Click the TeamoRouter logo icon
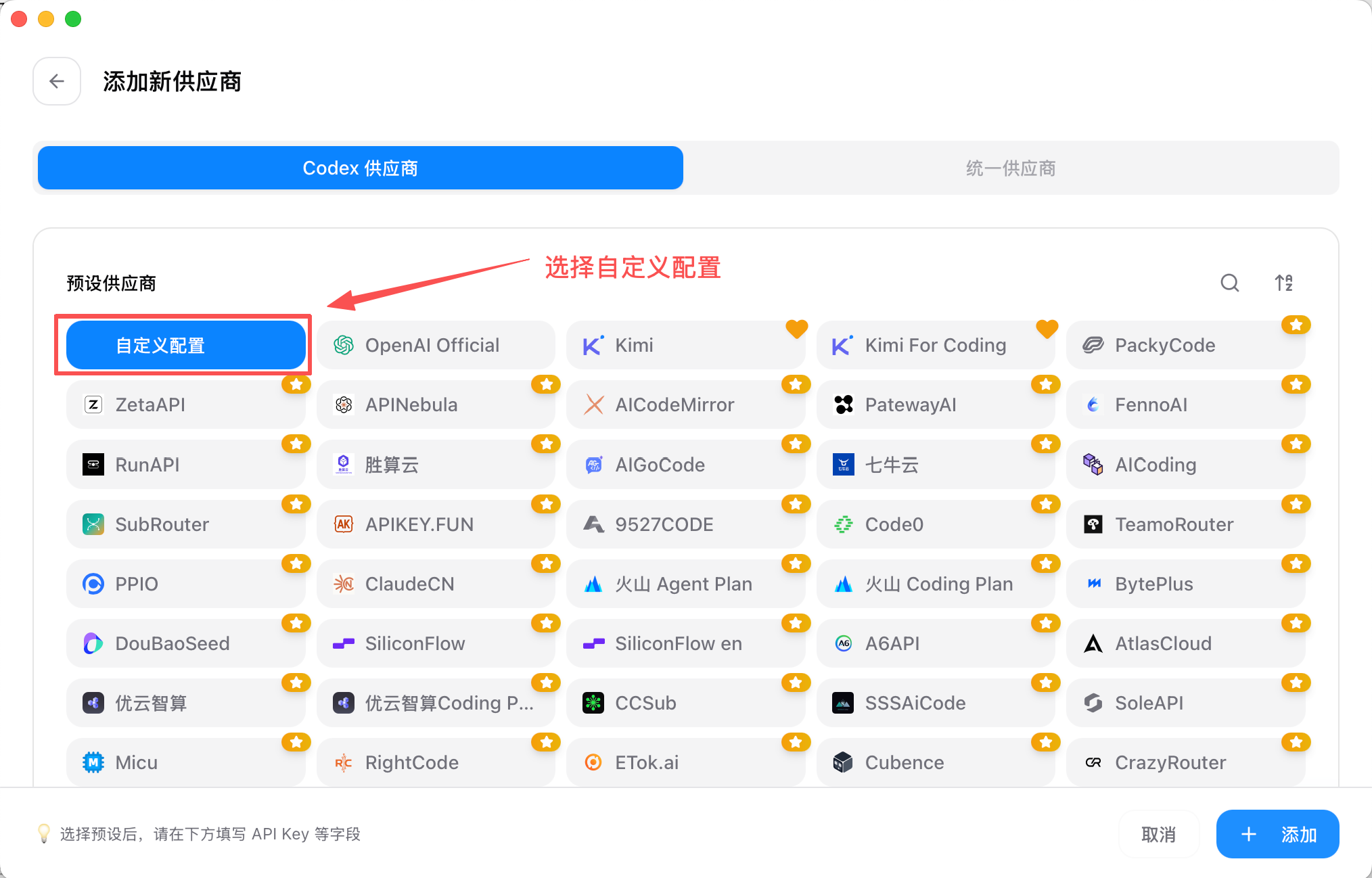This screenshot has width=1372, height=878. [x=1093, y=524]
